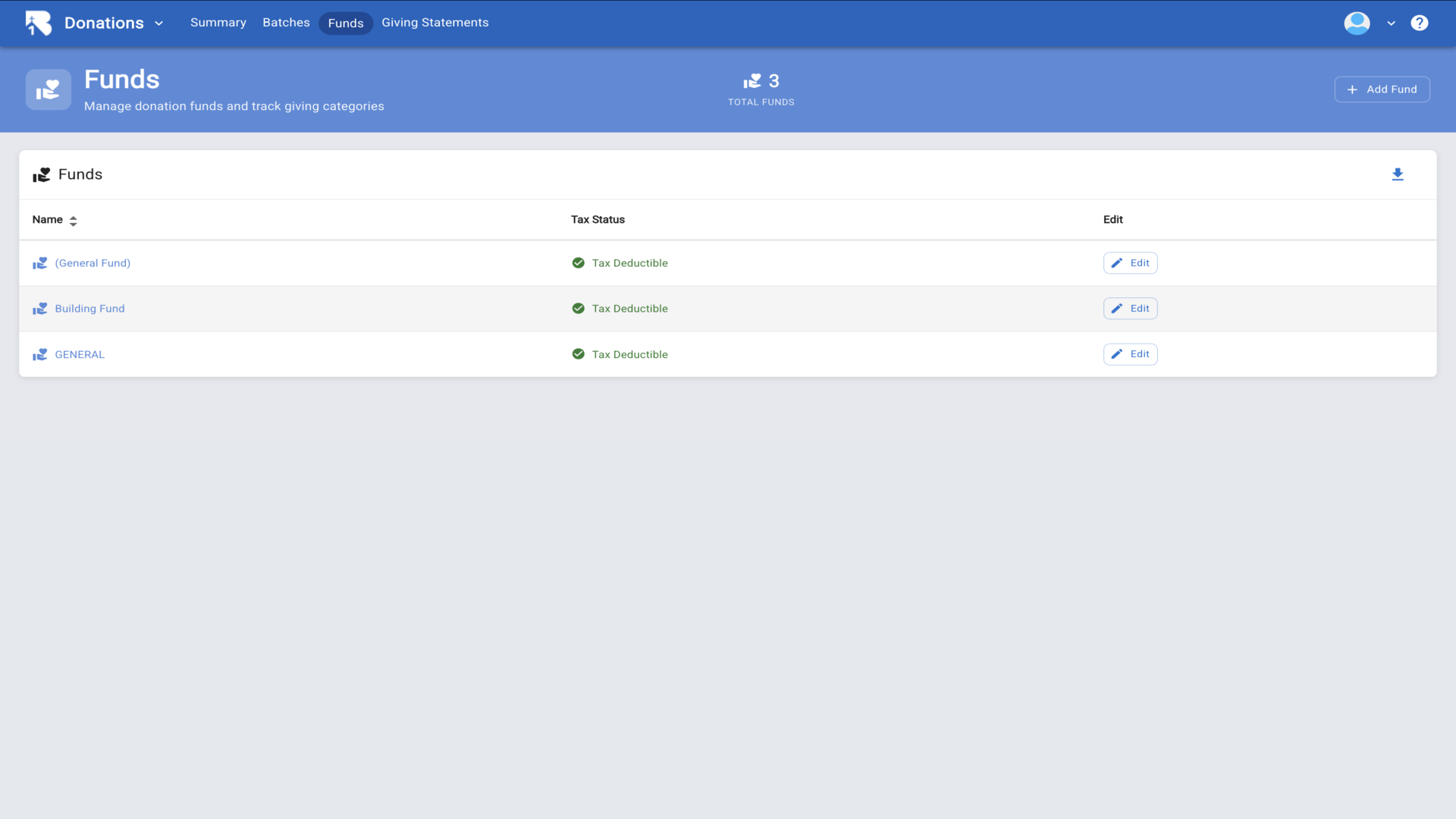Click the app logo in header
Screen dimensions: 1456x819
pos(39,23)
